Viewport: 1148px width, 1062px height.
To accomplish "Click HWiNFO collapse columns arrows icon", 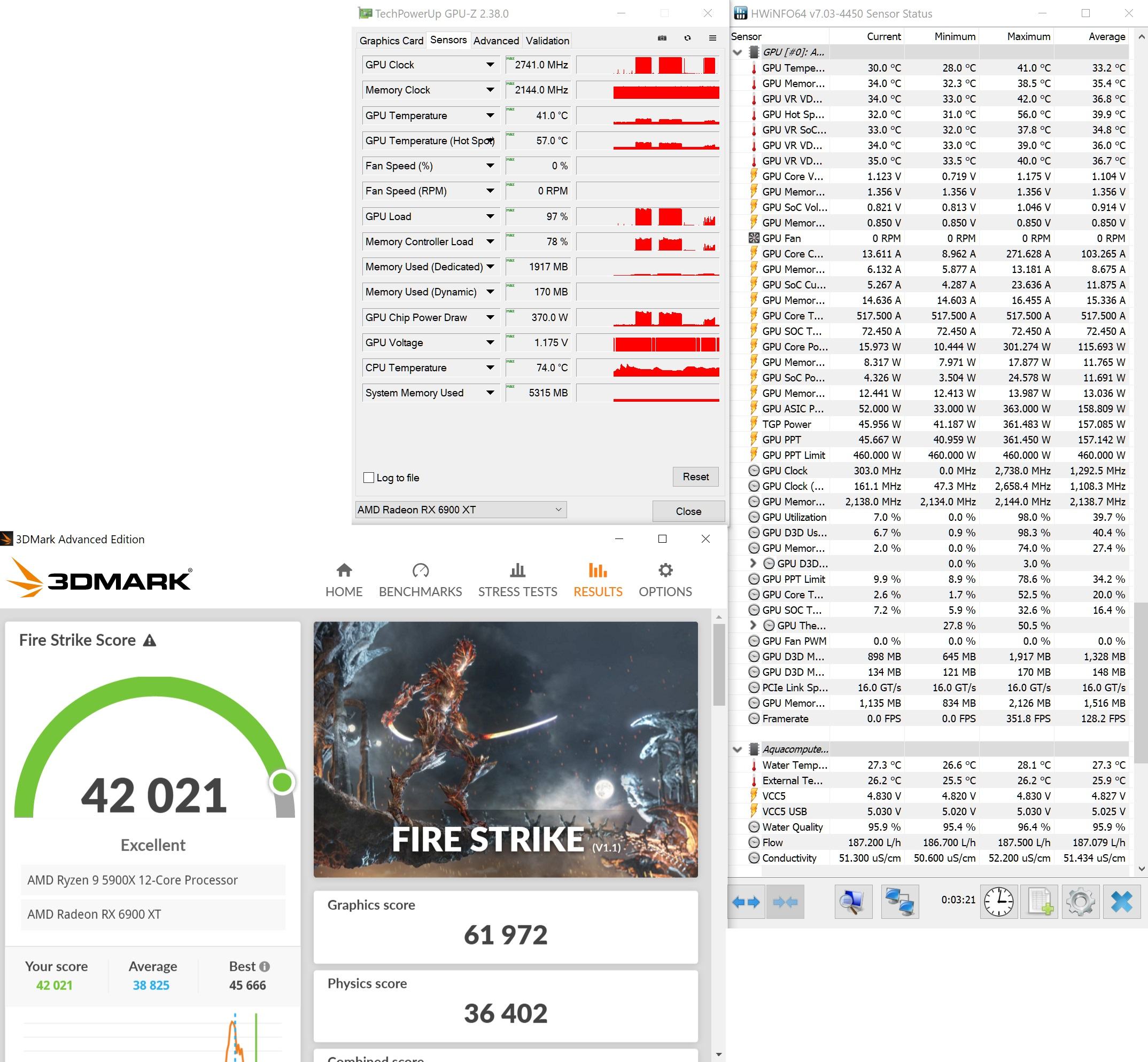I will [785, 902].
